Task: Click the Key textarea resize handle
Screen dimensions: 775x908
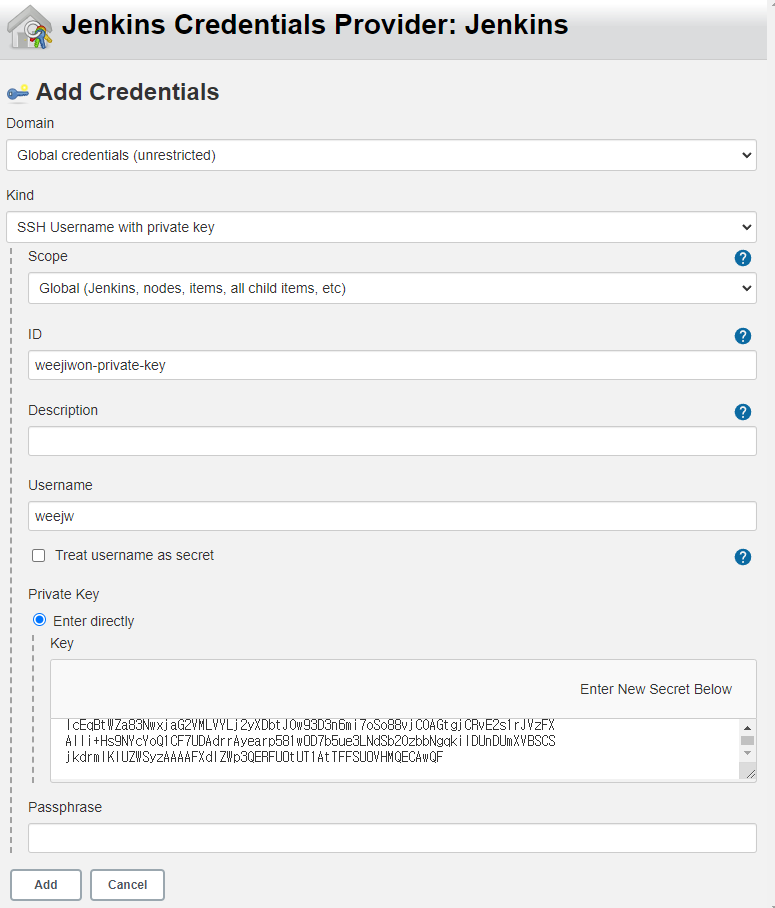Action: (x=750, y=774)
